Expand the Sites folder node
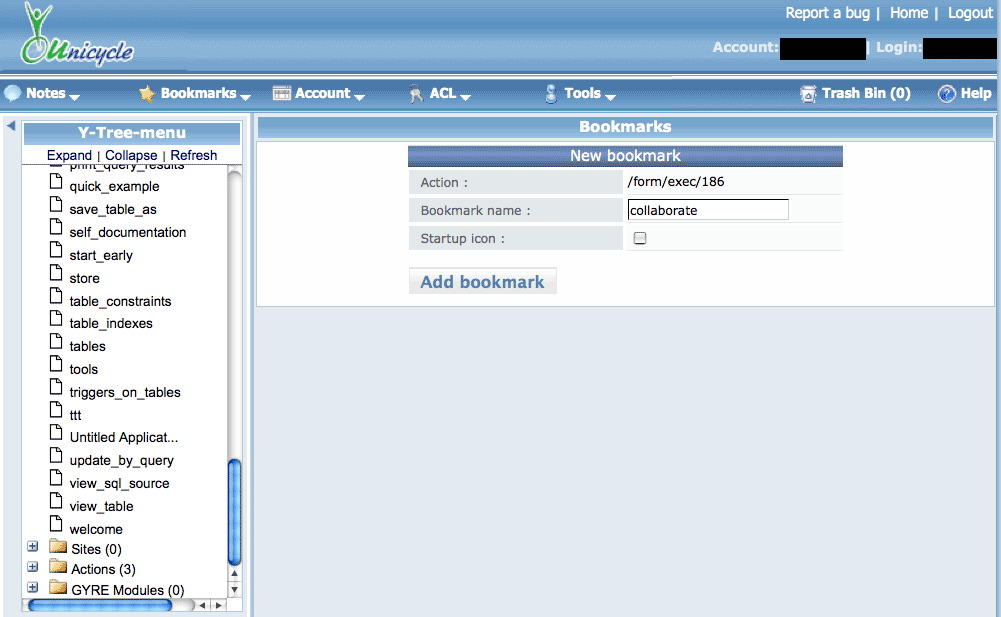The width and height of the screenshot is (1001, 617). [32, 548]
